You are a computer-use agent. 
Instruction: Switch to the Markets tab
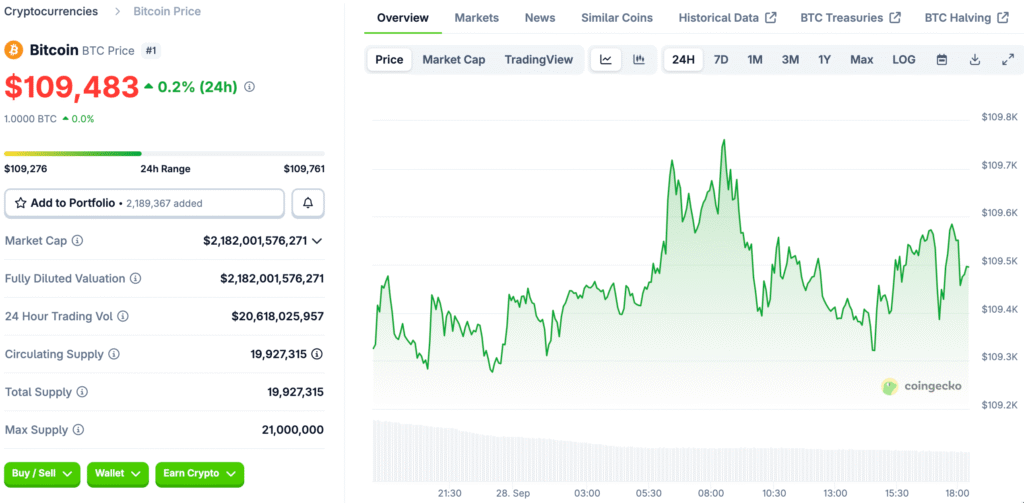tap(476, 18)
